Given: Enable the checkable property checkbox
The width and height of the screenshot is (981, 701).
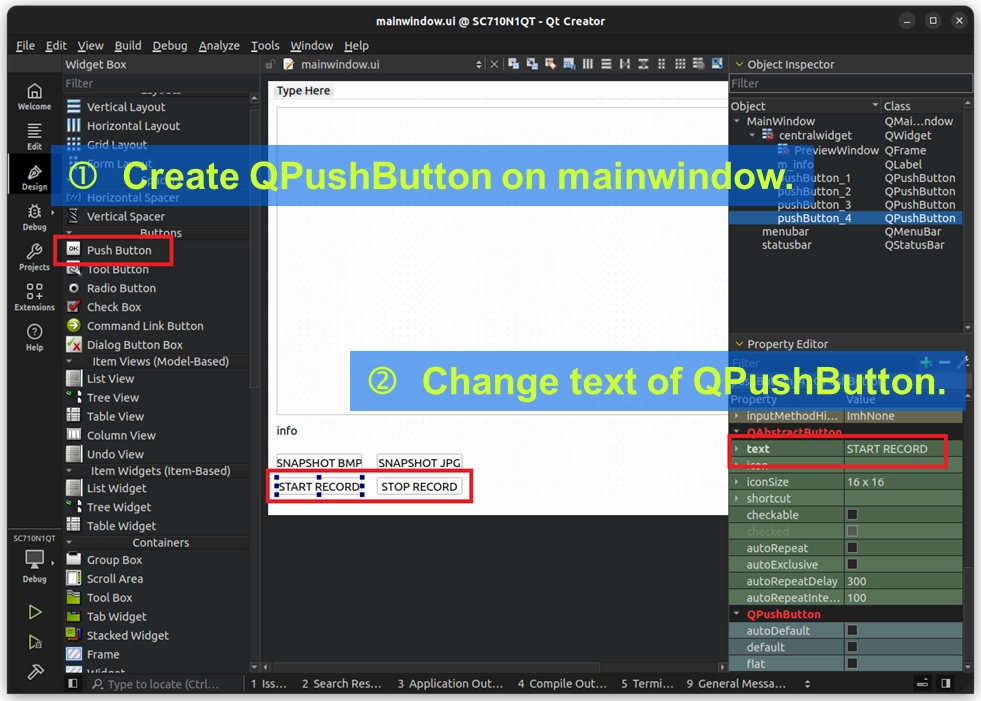Looking at the screenshot, I should [x=852, y=514].
